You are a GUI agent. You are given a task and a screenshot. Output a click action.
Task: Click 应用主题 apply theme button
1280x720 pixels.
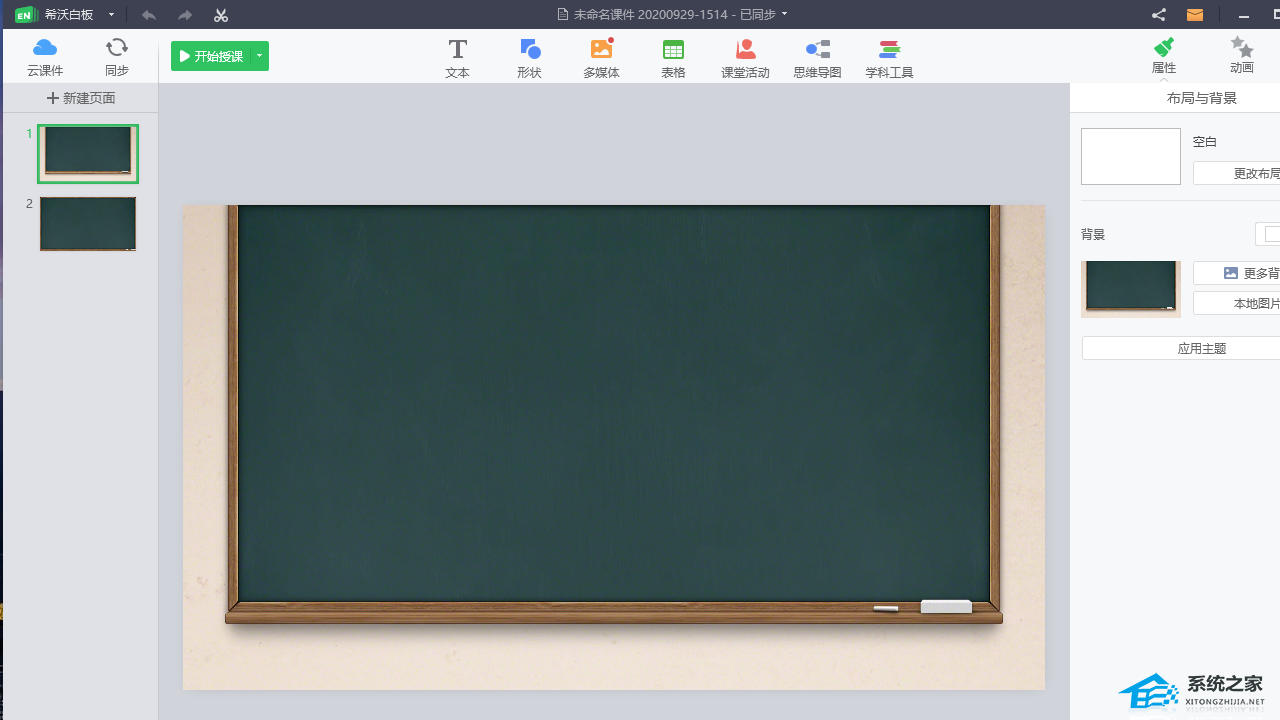point(1181,348)
